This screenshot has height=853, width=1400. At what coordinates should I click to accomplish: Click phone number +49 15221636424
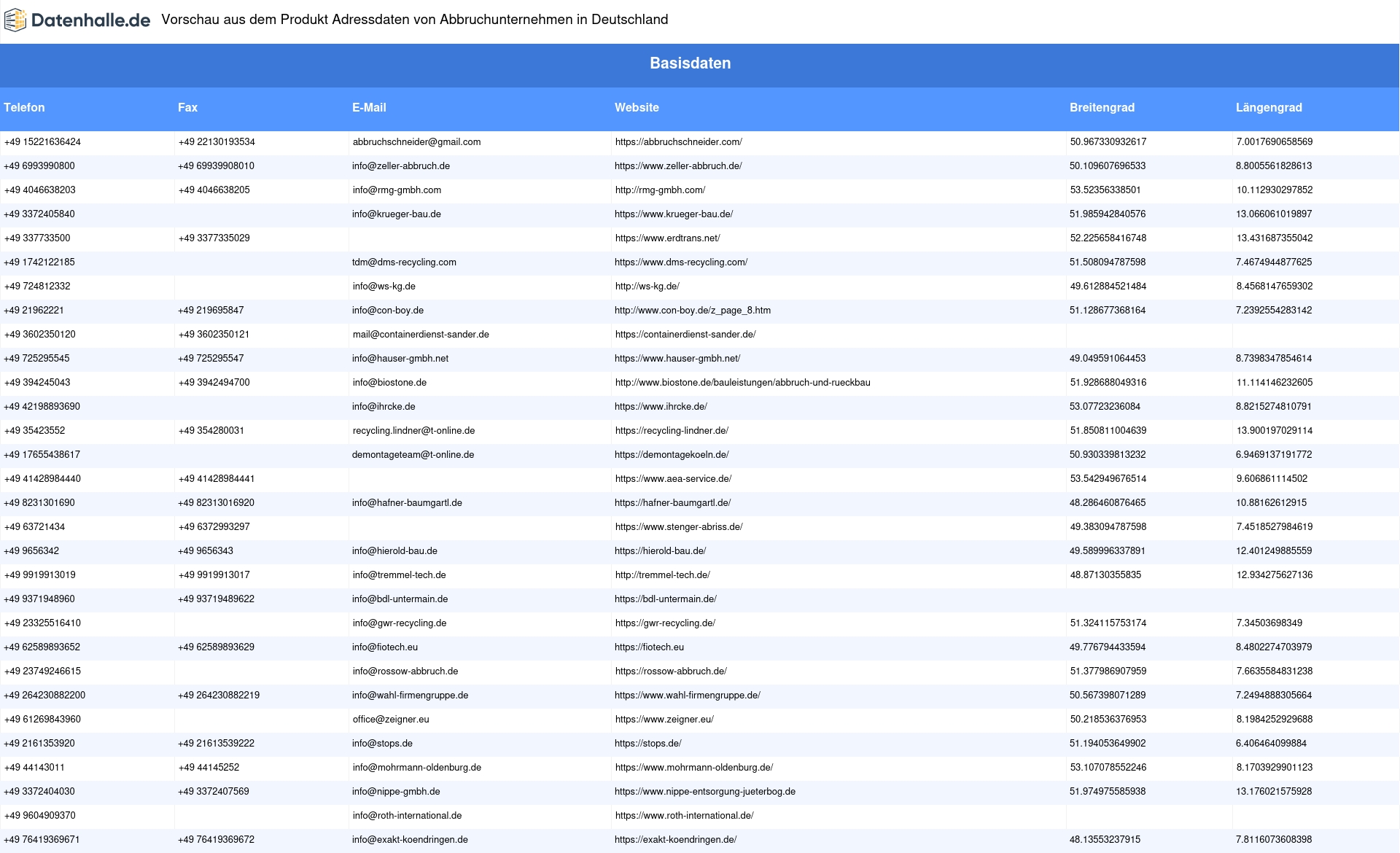[42, 142]
